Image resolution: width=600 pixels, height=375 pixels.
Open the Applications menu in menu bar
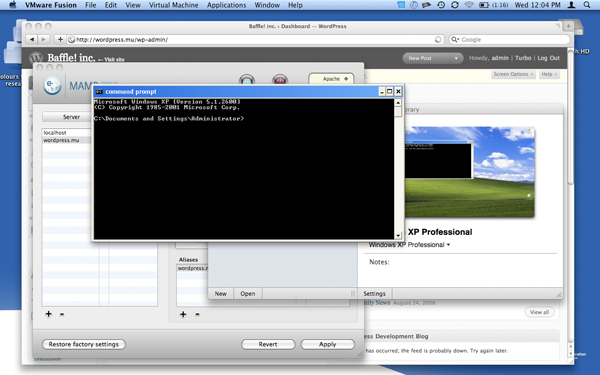(227, 5)
